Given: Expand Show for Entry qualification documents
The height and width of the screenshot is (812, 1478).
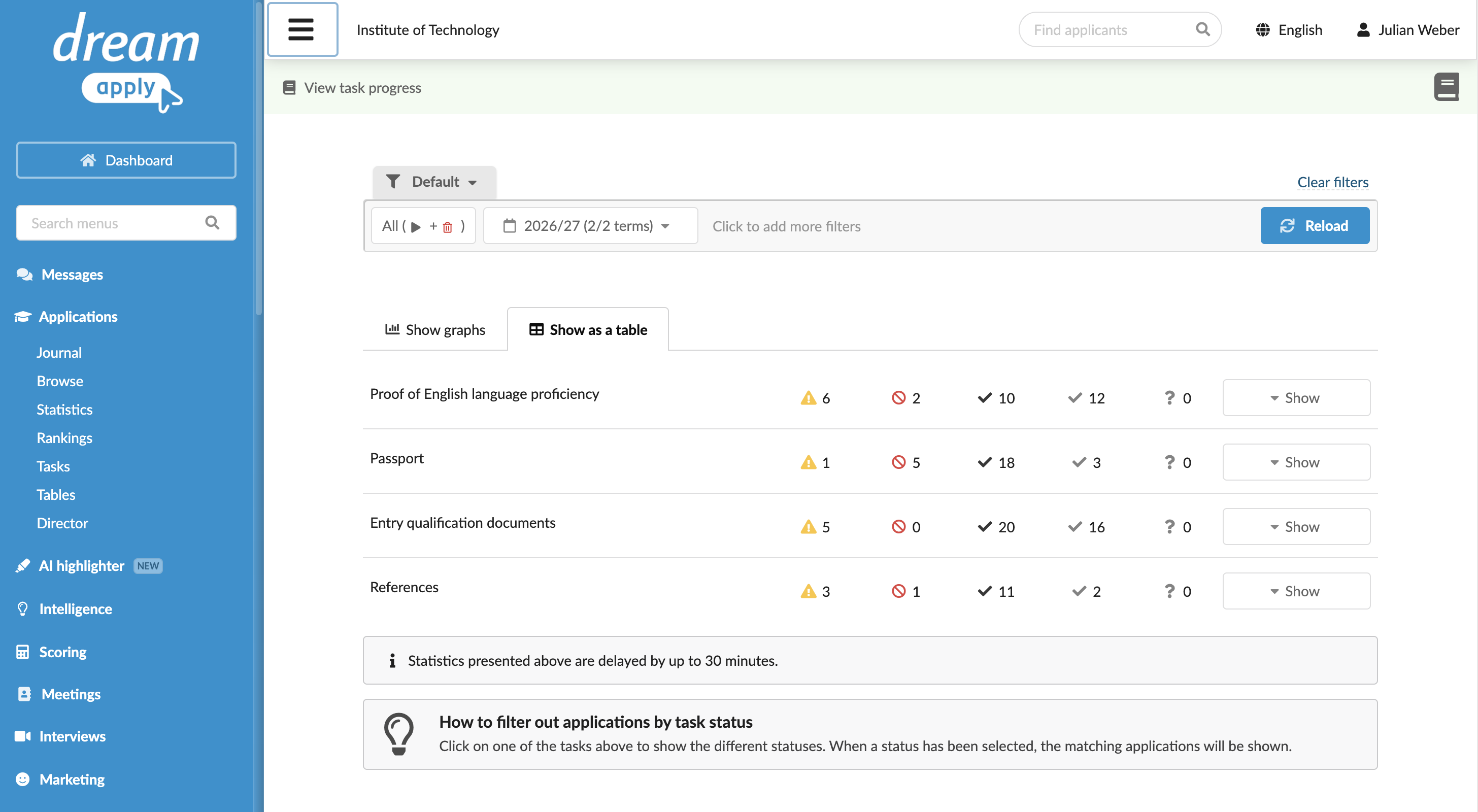Looking at the screenshot, I should coord(1296,526).
